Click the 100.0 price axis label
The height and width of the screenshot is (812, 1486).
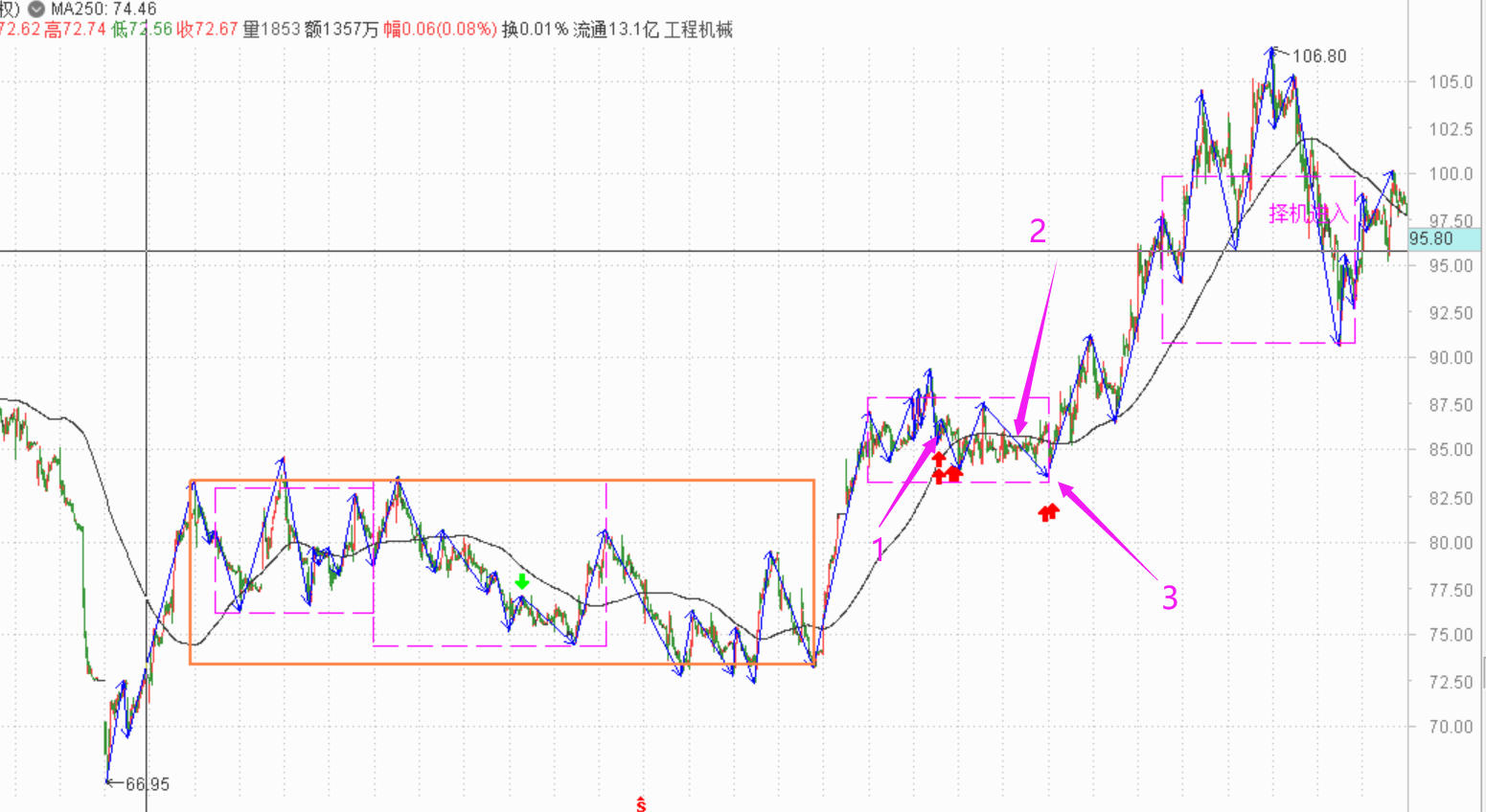coord(1451,174)
